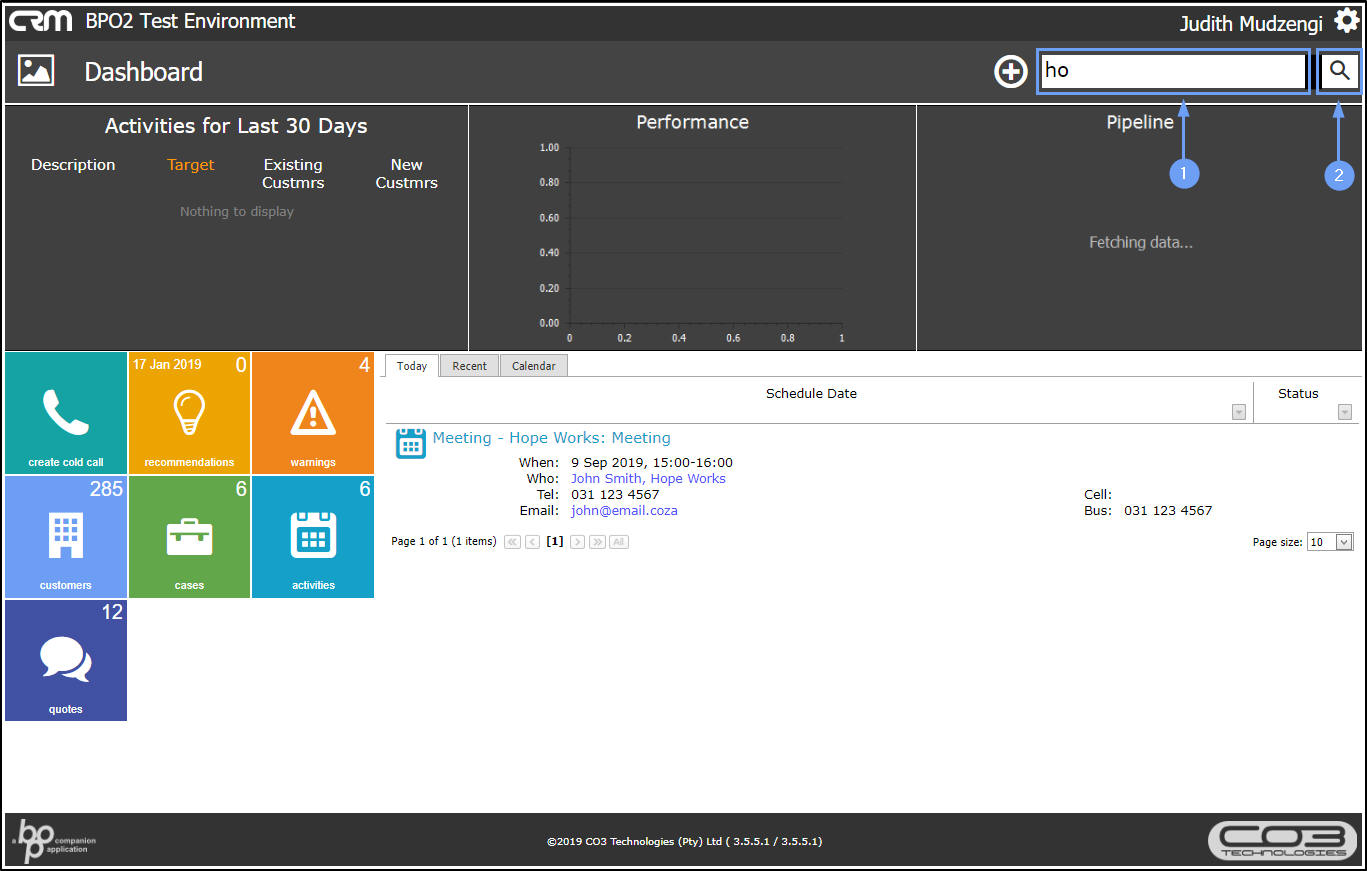Click the Status column header

click(1298, 394)
